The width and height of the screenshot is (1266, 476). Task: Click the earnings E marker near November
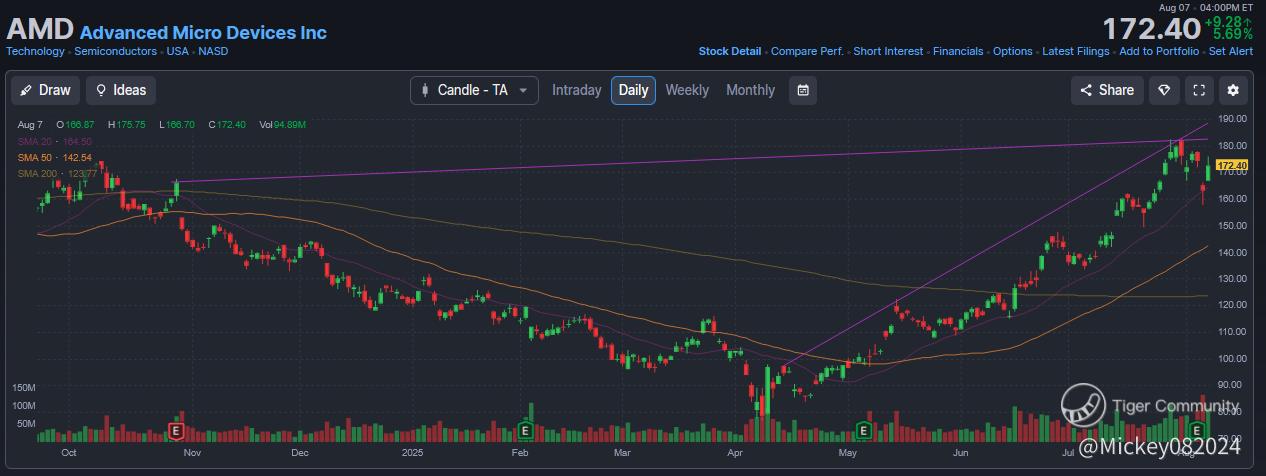coord(177,431)
